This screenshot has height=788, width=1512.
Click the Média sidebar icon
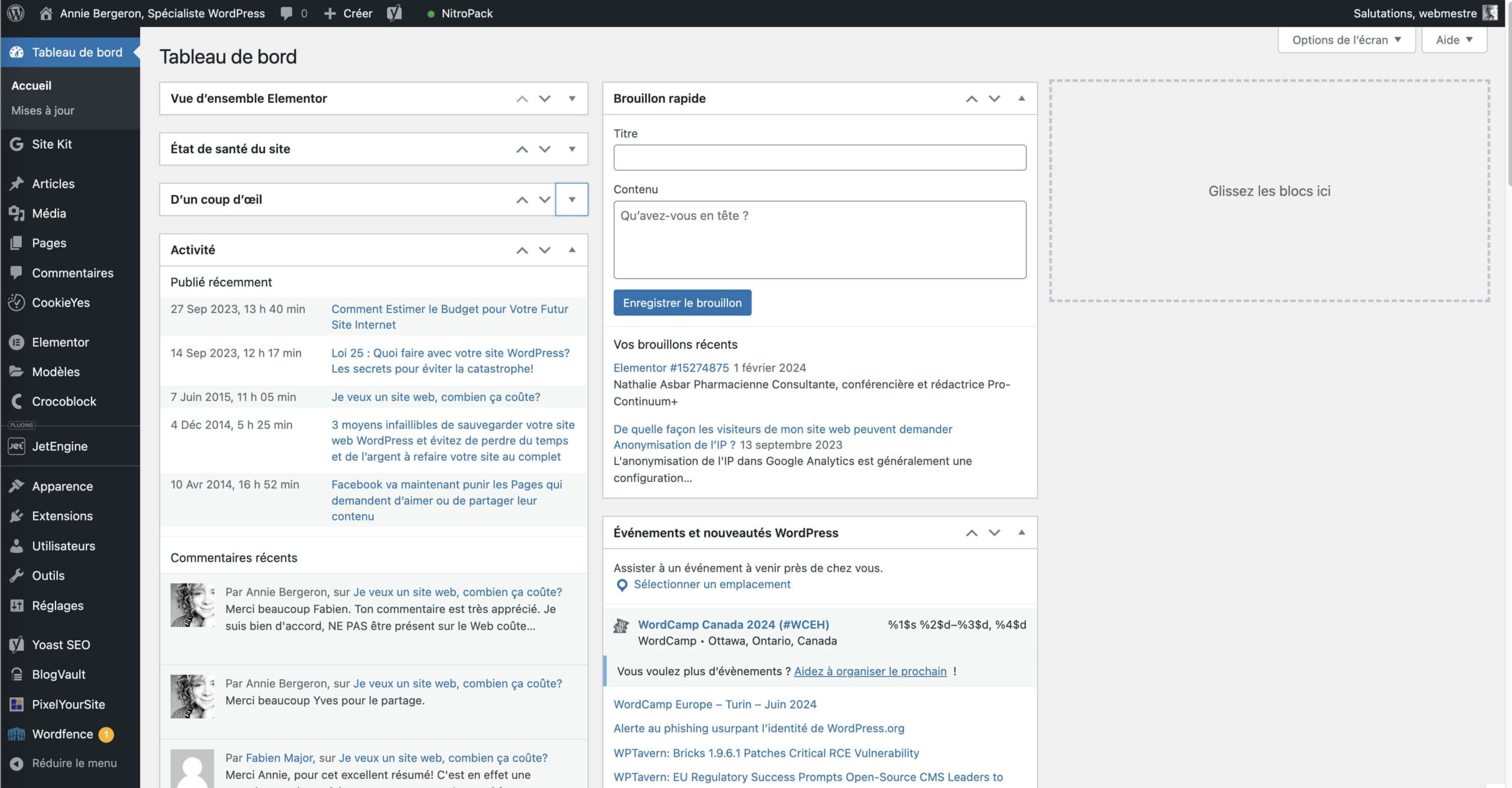(16, 213)
